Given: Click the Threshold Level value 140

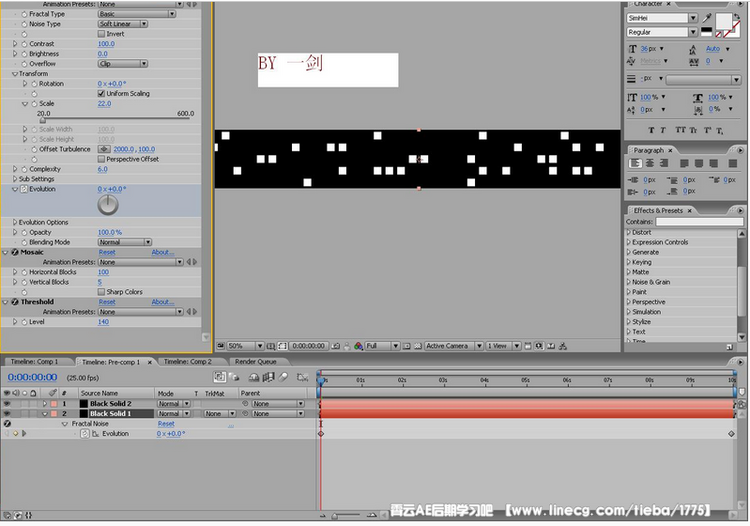Looking at the screenshot, I should 103,322.
